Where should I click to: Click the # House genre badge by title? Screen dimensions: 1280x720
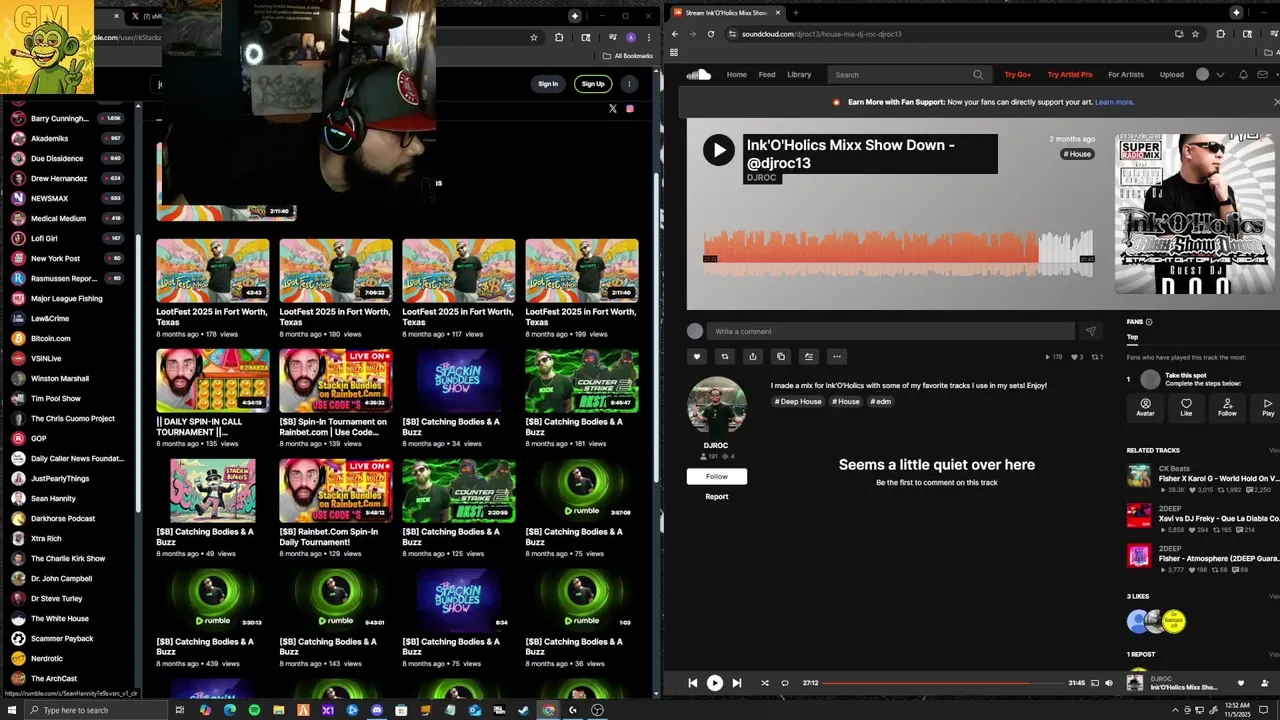coord(1077,154)
